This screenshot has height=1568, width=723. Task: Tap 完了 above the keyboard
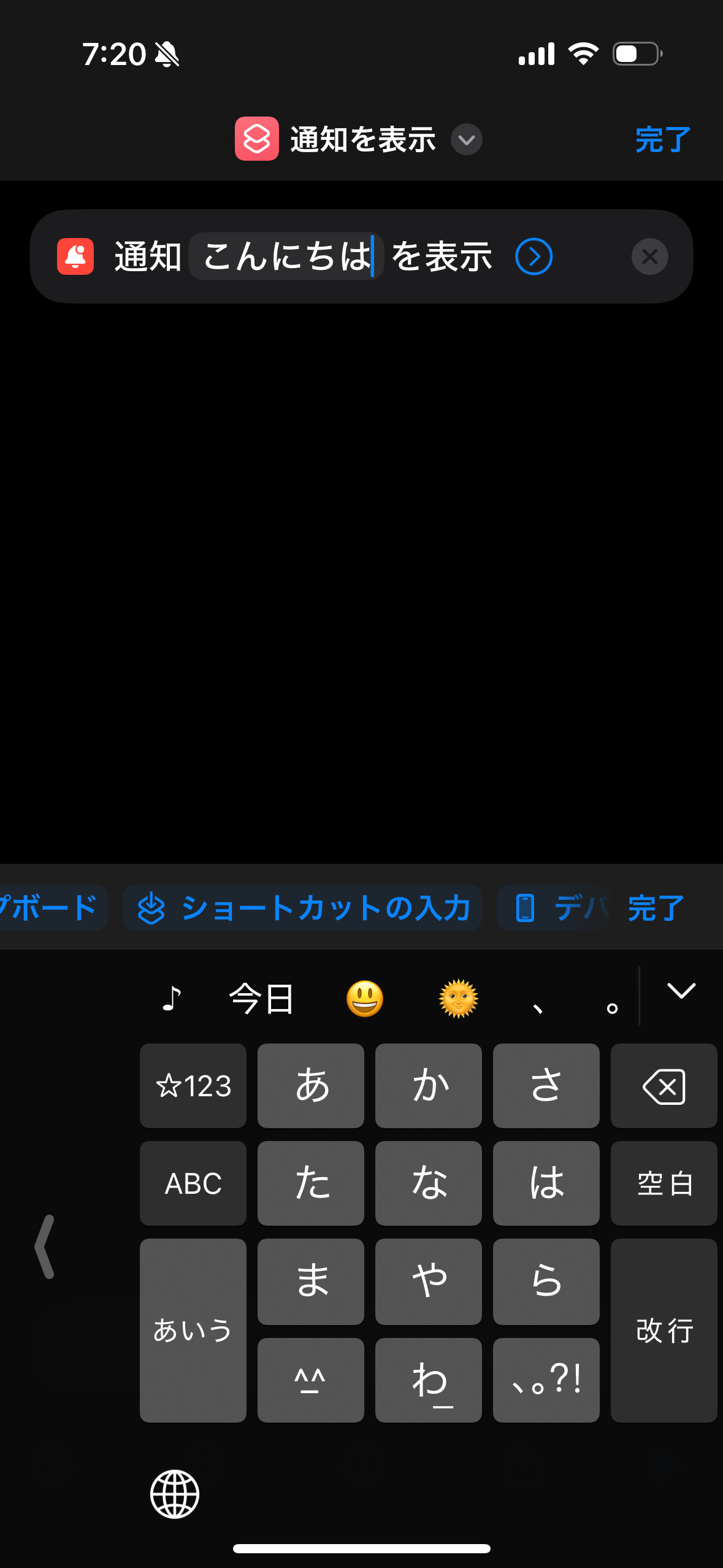[x=656, y=908]
